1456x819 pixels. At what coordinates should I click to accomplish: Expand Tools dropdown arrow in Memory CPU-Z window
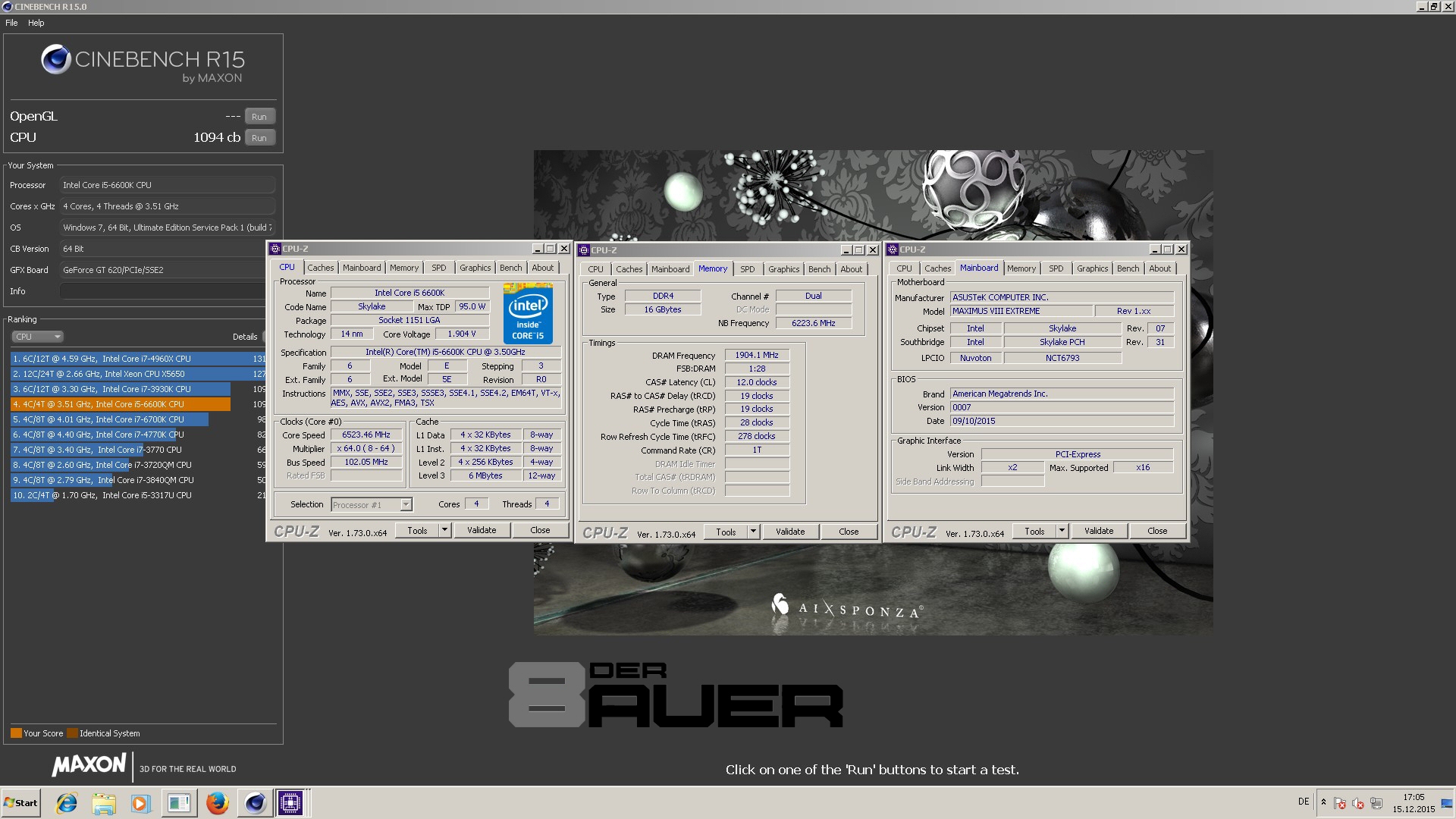[754, 532]
